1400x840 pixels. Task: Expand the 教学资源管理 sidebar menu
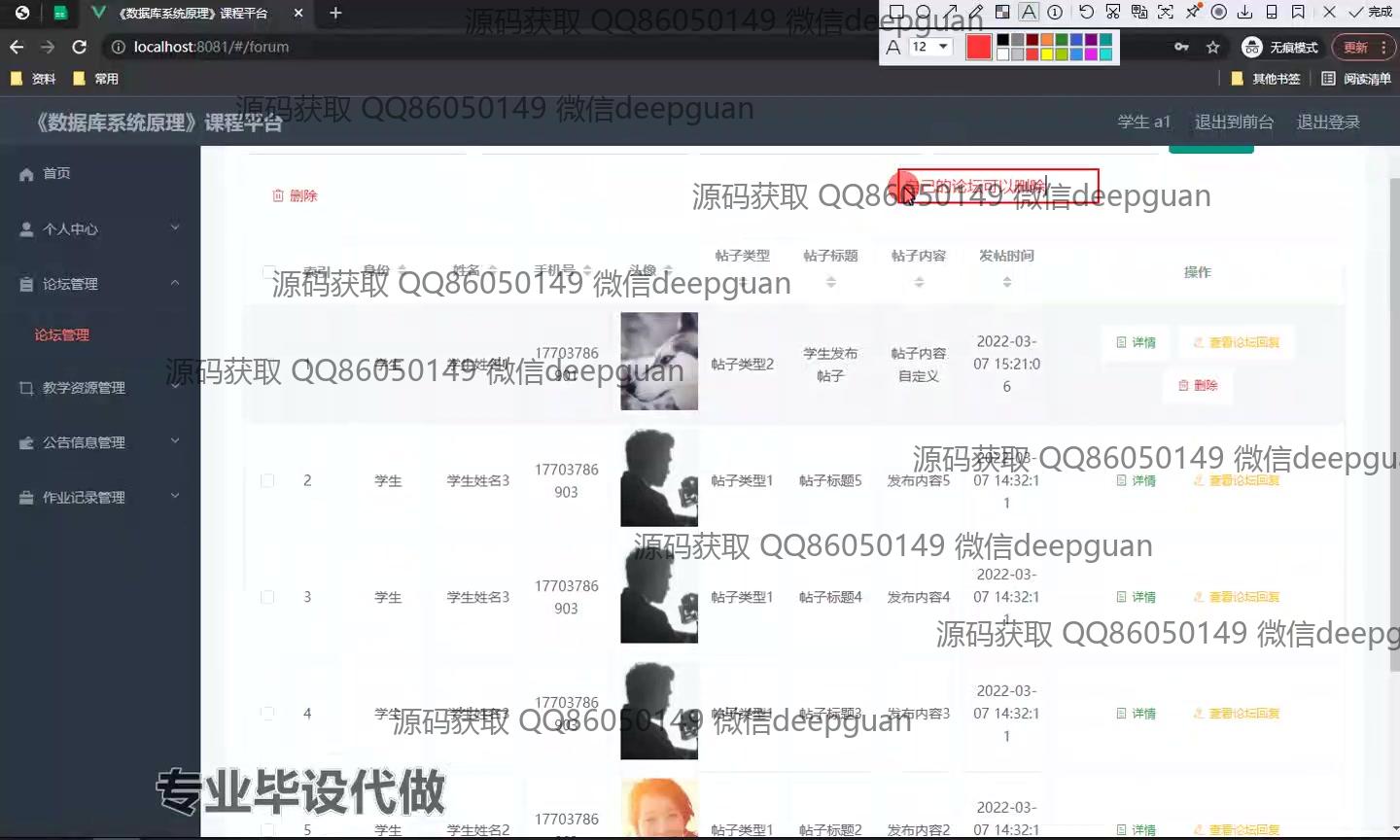pos(100,387)
